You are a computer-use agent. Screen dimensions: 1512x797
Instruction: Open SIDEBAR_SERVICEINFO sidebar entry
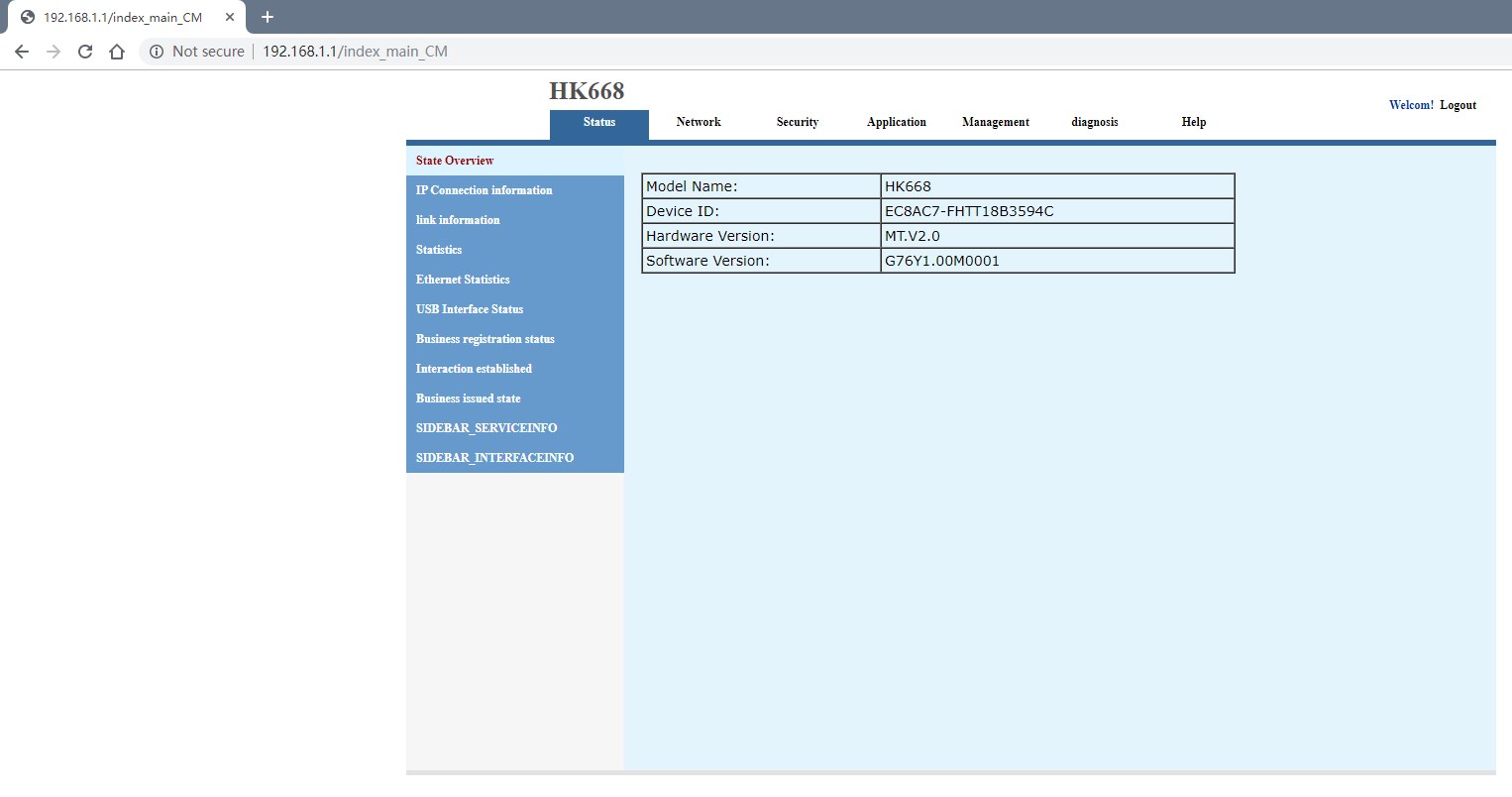pos(486,428)
